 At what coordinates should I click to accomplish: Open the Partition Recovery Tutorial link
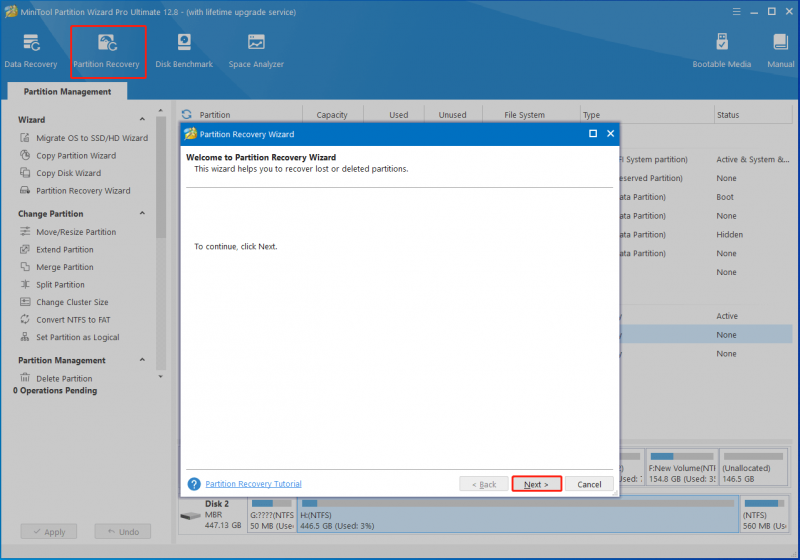[253, 484]
